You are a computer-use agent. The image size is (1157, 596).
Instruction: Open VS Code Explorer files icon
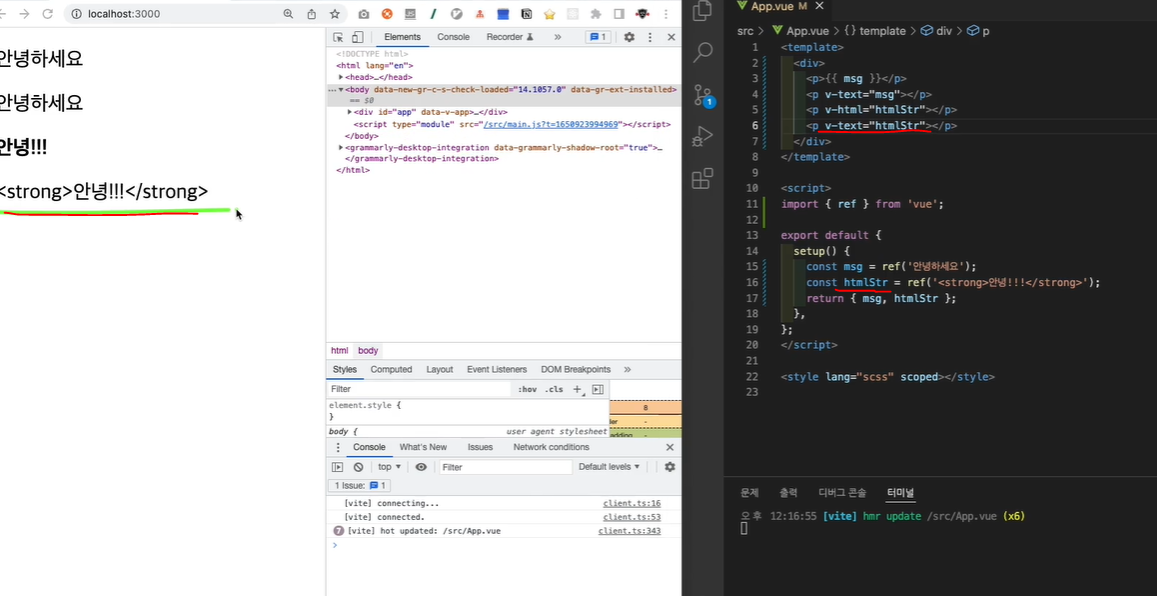(x=702, y=10)
